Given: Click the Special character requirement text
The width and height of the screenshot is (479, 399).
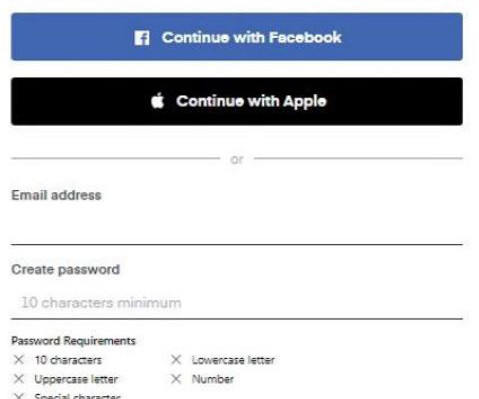Looking at the screenshot, I should [x=77, y=396].
